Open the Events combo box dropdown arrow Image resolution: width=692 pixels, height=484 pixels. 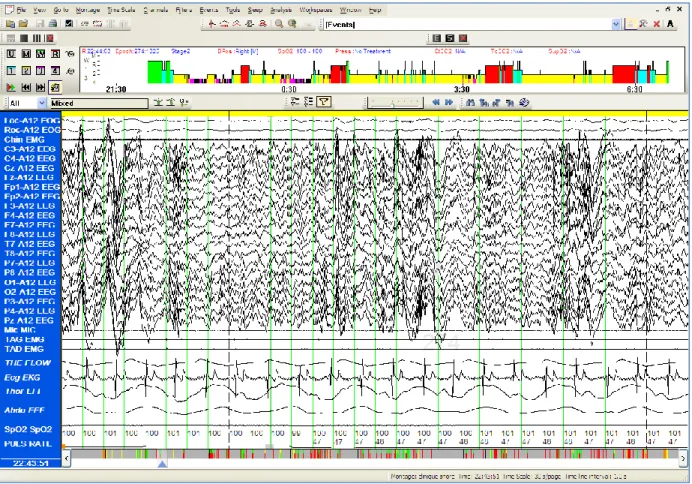[616, 24]
